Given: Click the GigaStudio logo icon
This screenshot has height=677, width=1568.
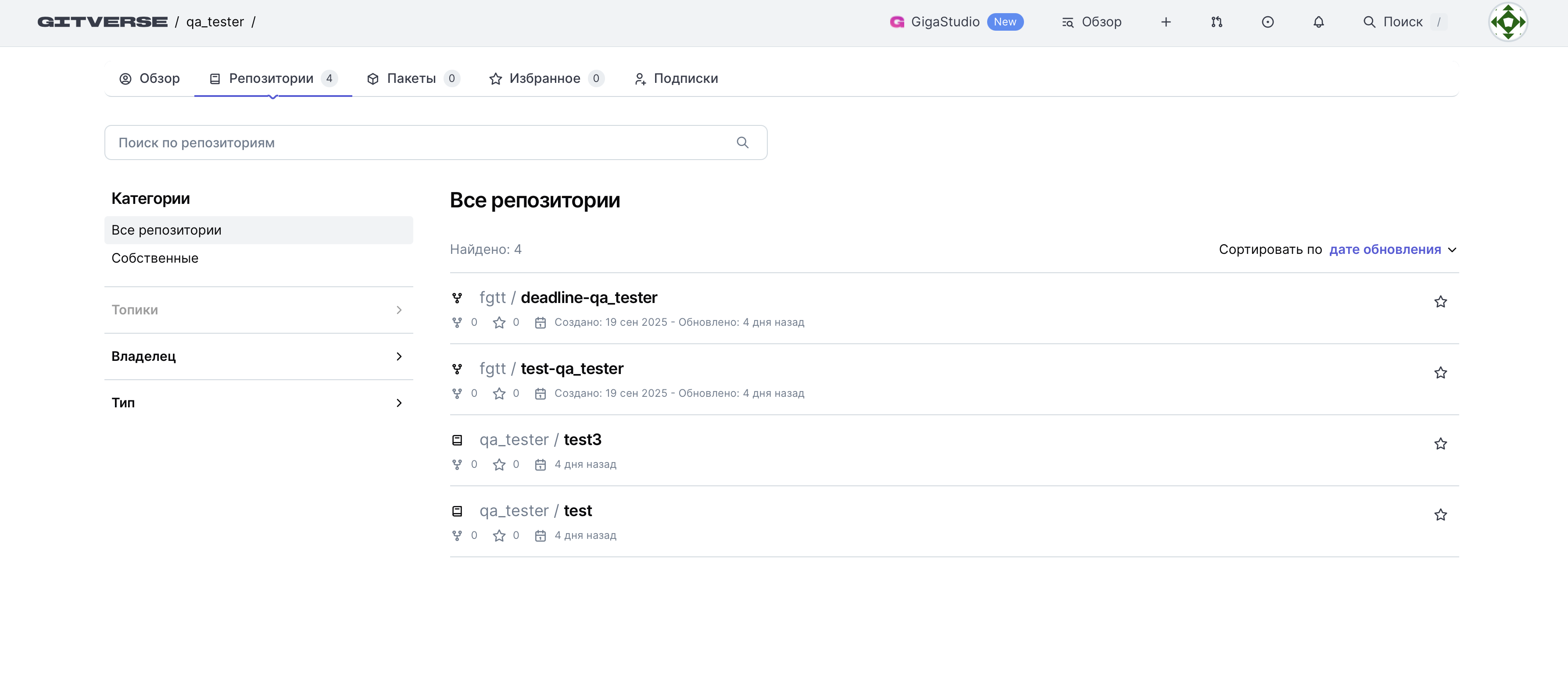Looking at the screenshot, I should 897,22.
